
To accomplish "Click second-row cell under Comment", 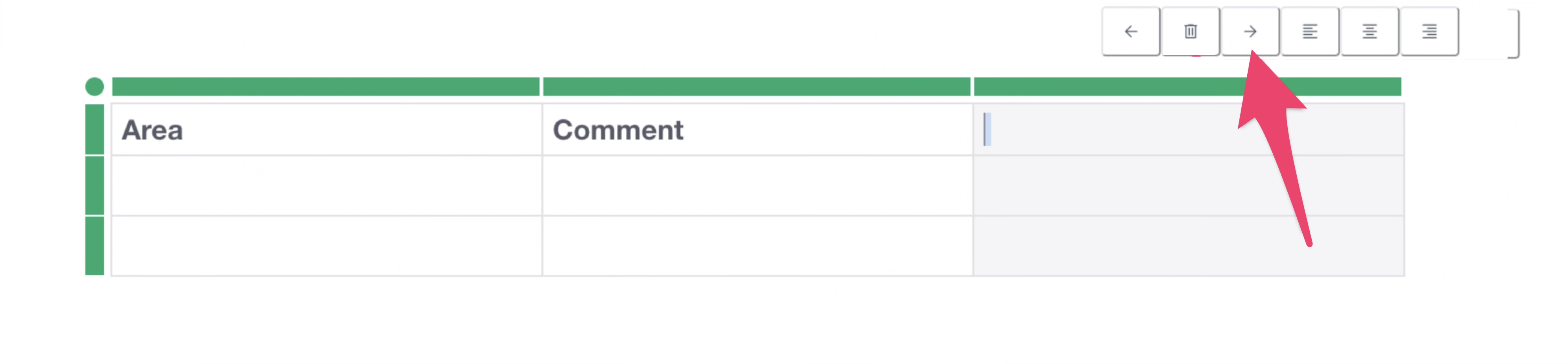I will 757,186.
